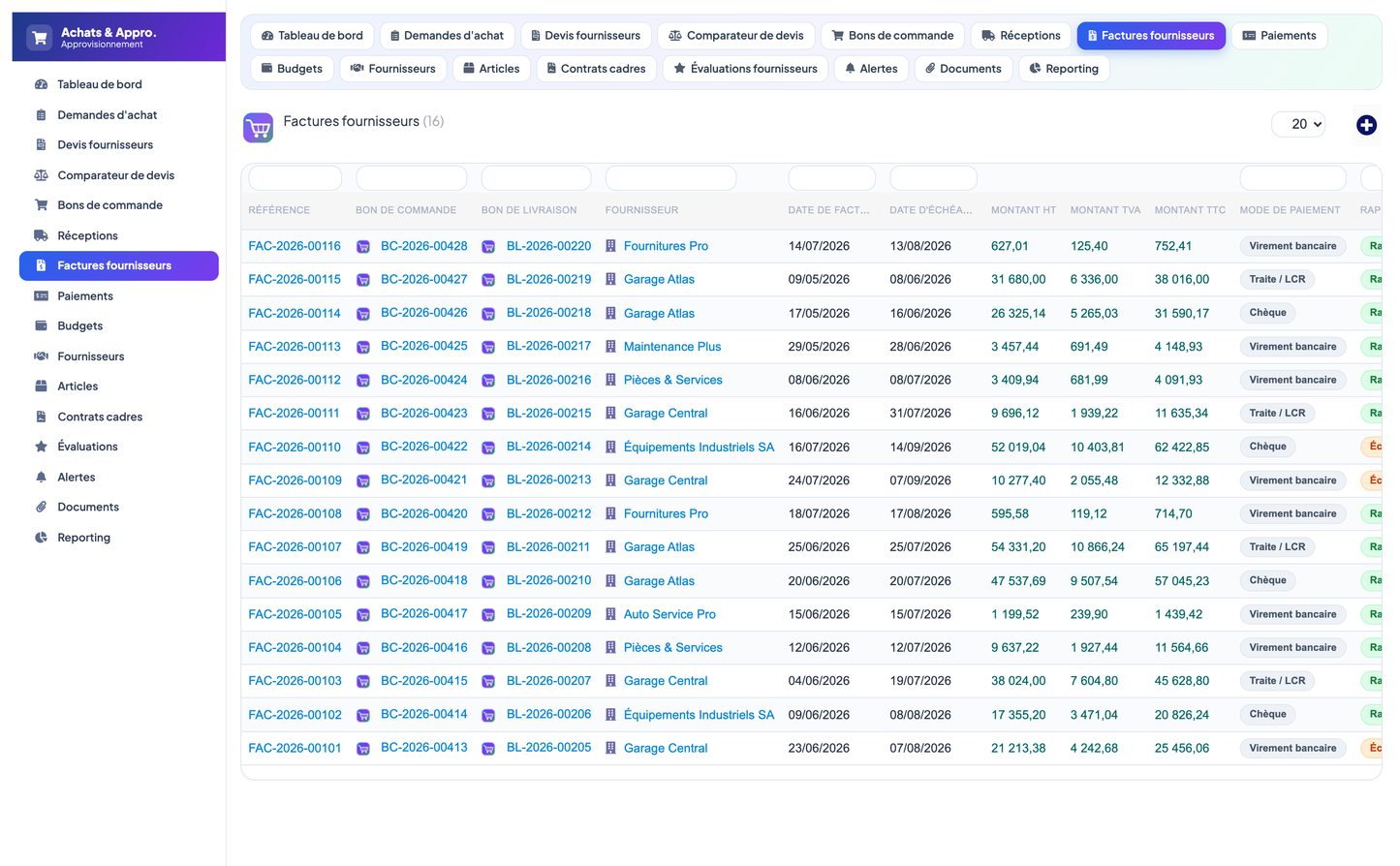Screen dimensions: 1400x866
Task: Open the Demandes d'achat sidebar item
Action: pyautogui.click(x=119, y=115)
